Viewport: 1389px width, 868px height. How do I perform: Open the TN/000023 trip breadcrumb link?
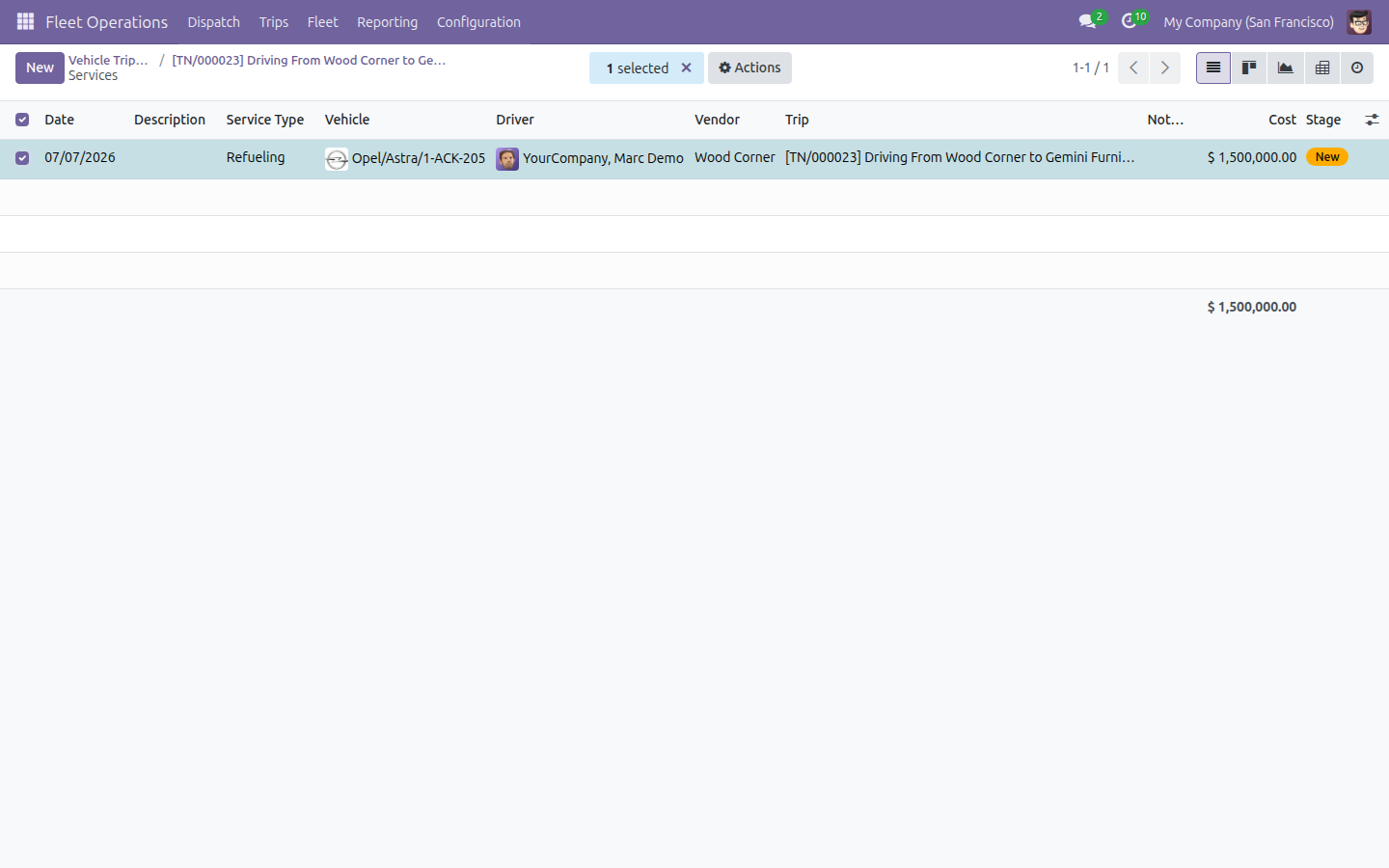point(309,60)
